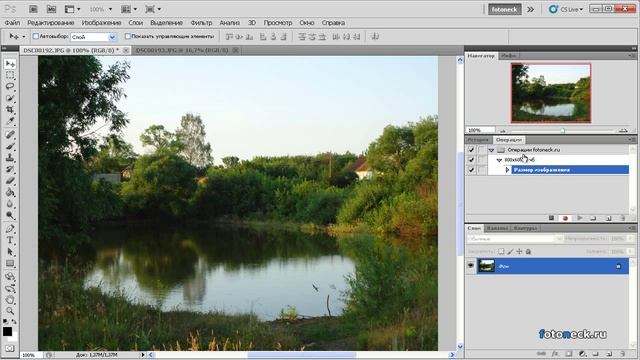Image resolution: width=640 pixels, height=360 pixels.
Task: Enable the Автовыбор checkbox
Action: (x=36, y=36)
